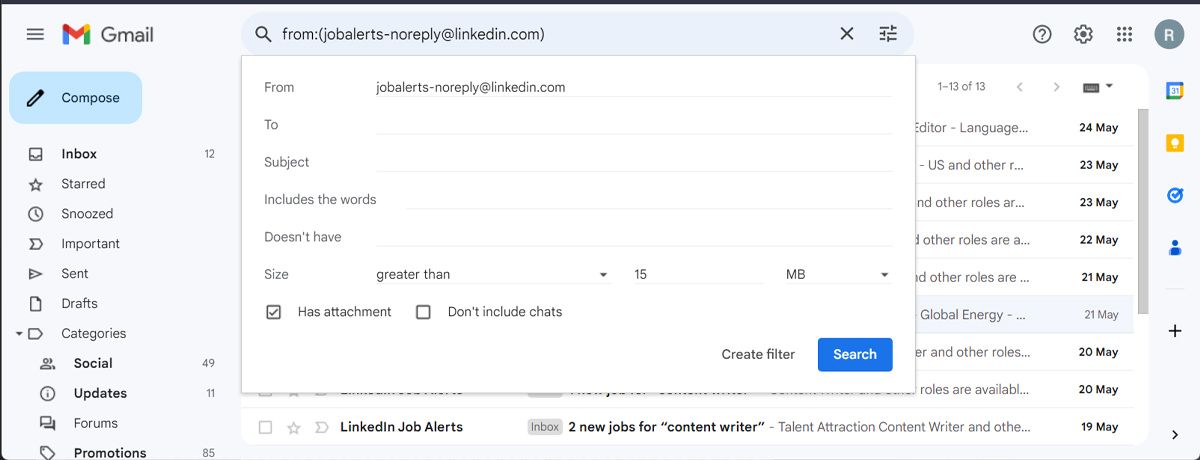
Task: Go to older page arrow
Action: 1056,87
